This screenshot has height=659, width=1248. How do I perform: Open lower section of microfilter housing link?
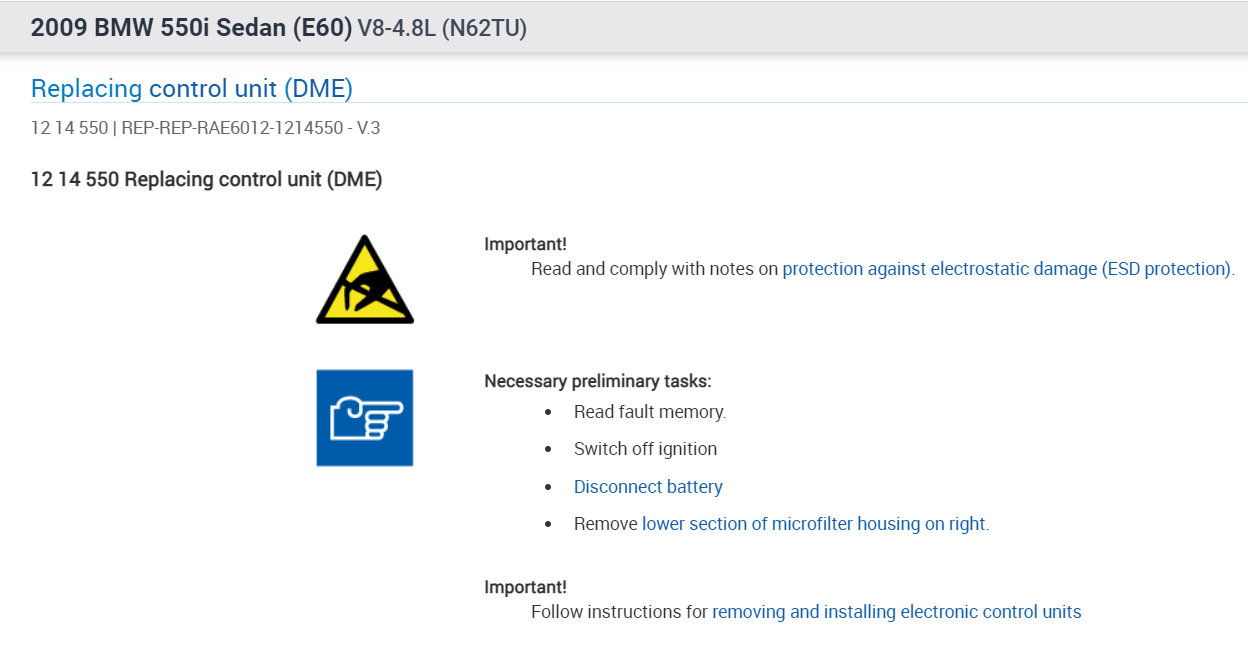tap(813, 524)
